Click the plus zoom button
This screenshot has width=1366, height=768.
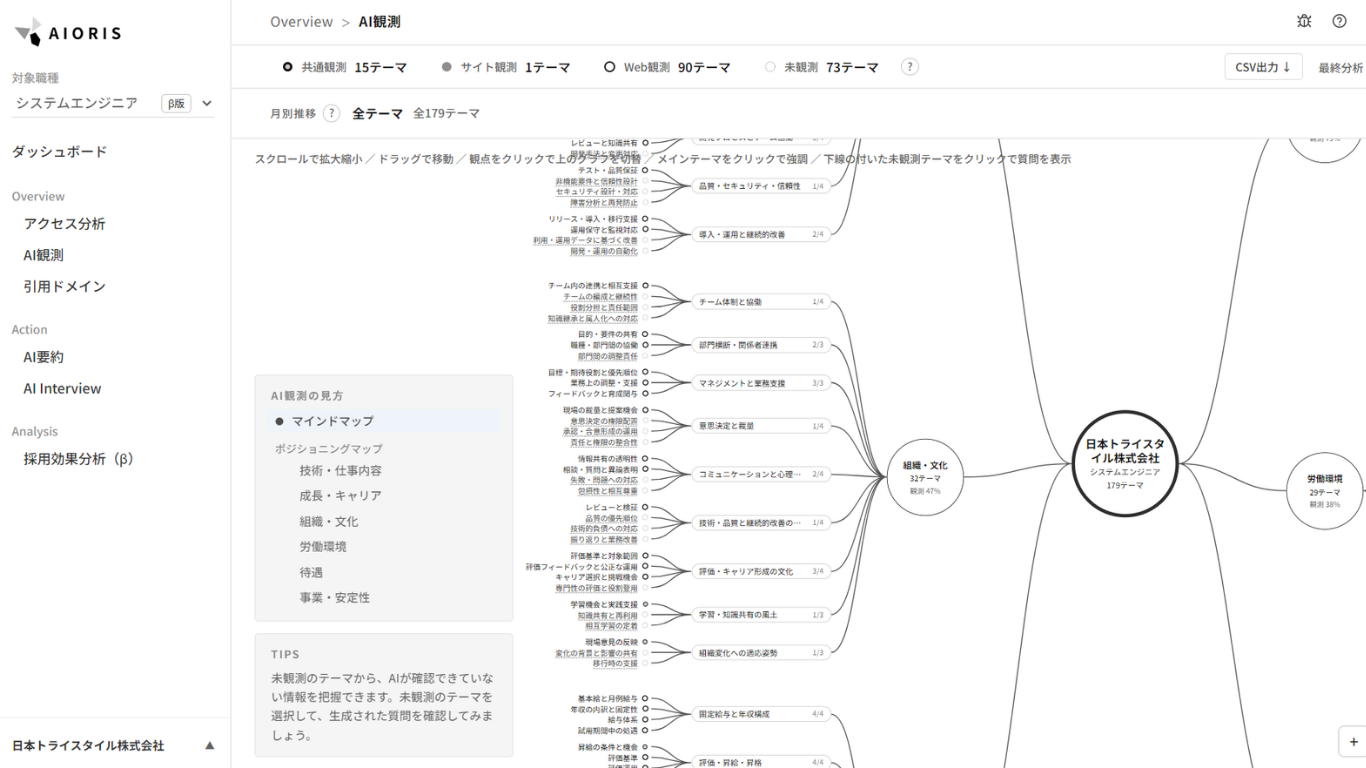(1353, 742)
